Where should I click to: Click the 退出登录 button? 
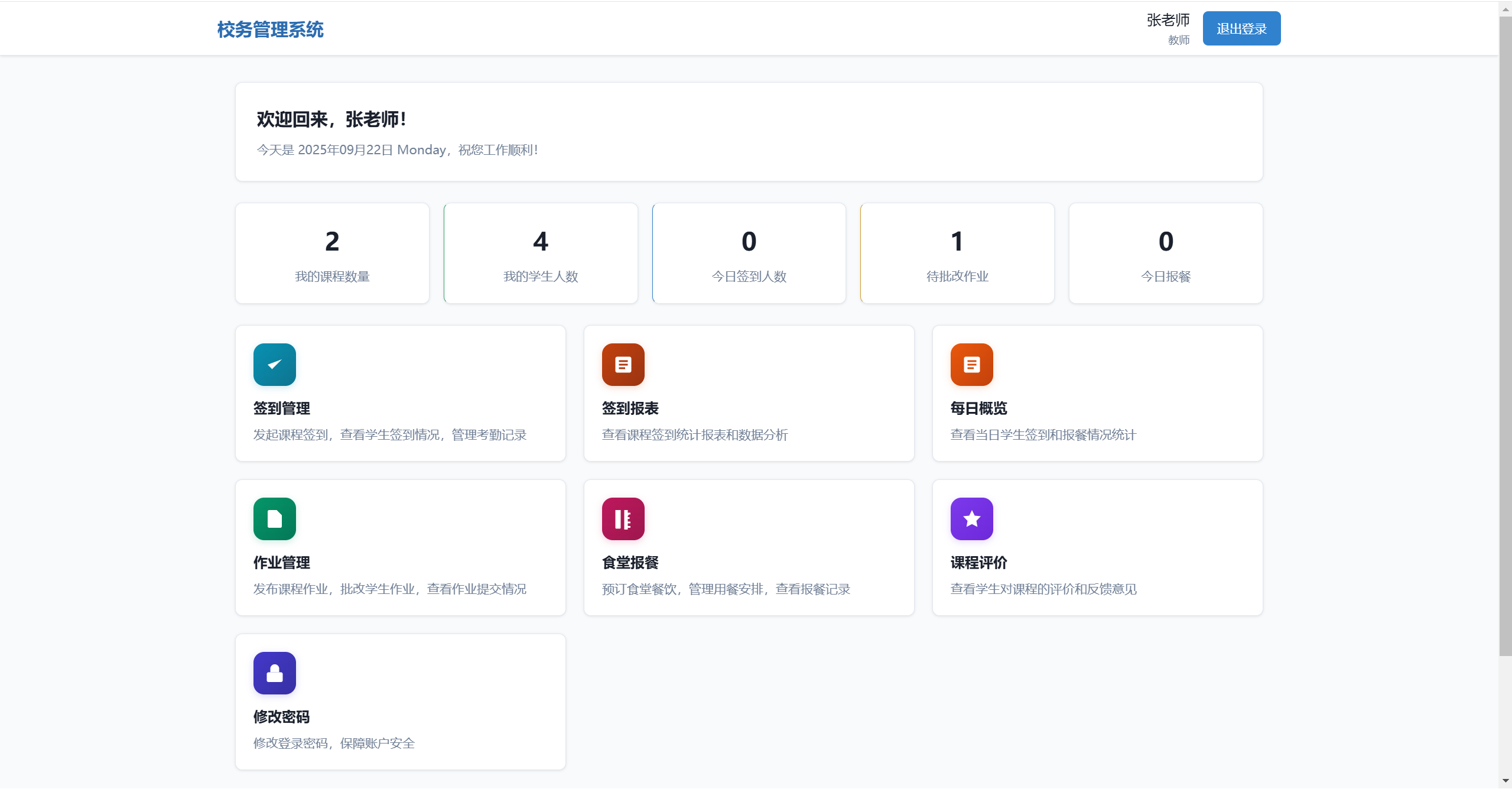coord(1241,28)
